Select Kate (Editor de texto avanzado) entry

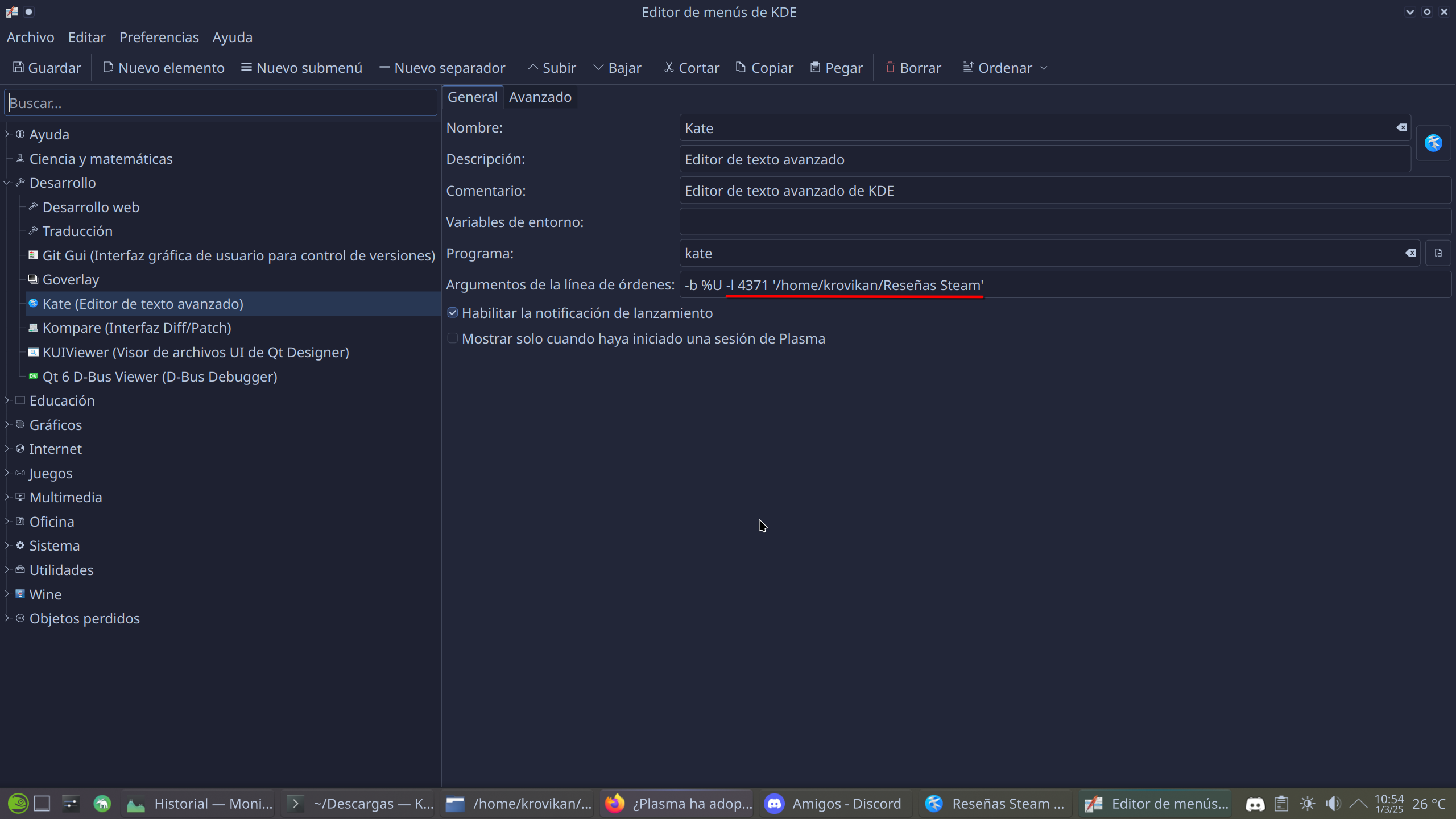click(x=233, y=304)
